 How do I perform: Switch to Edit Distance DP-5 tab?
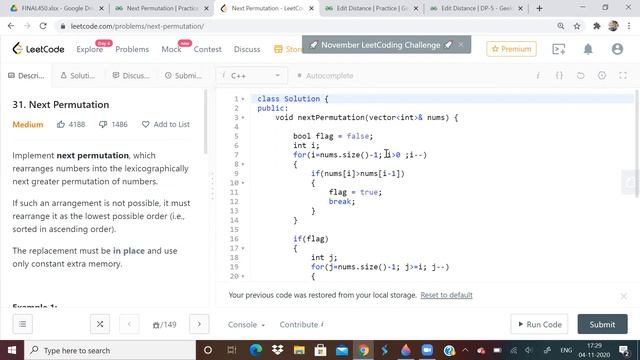pyautogui.click(x=476, y=8)
